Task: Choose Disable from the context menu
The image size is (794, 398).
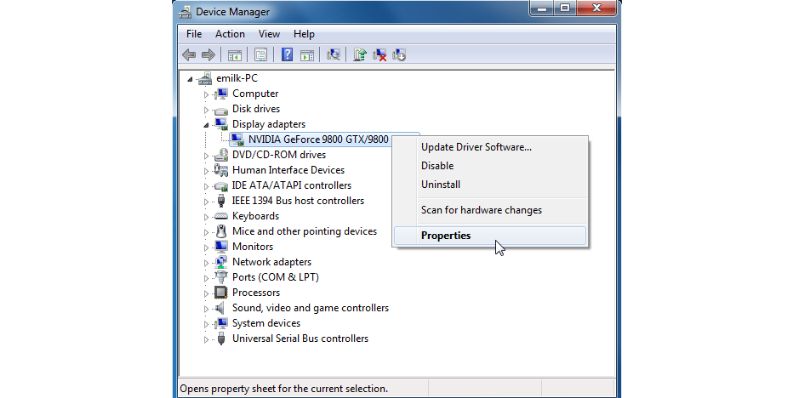Action: pos(490,166)
